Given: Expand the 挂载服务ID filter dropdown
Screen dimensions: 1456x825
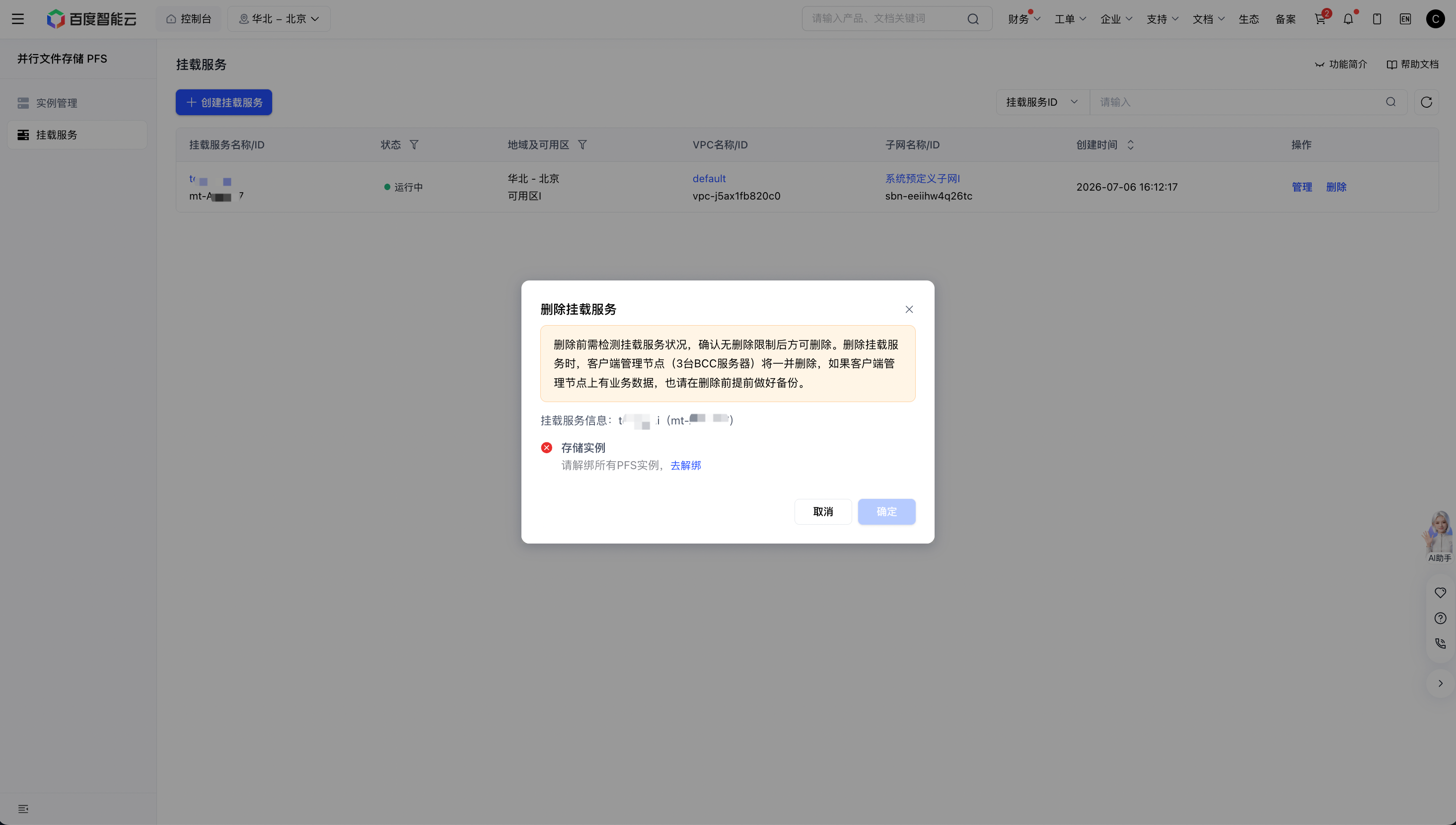Looking at the screenshot, I should 1042,102.
